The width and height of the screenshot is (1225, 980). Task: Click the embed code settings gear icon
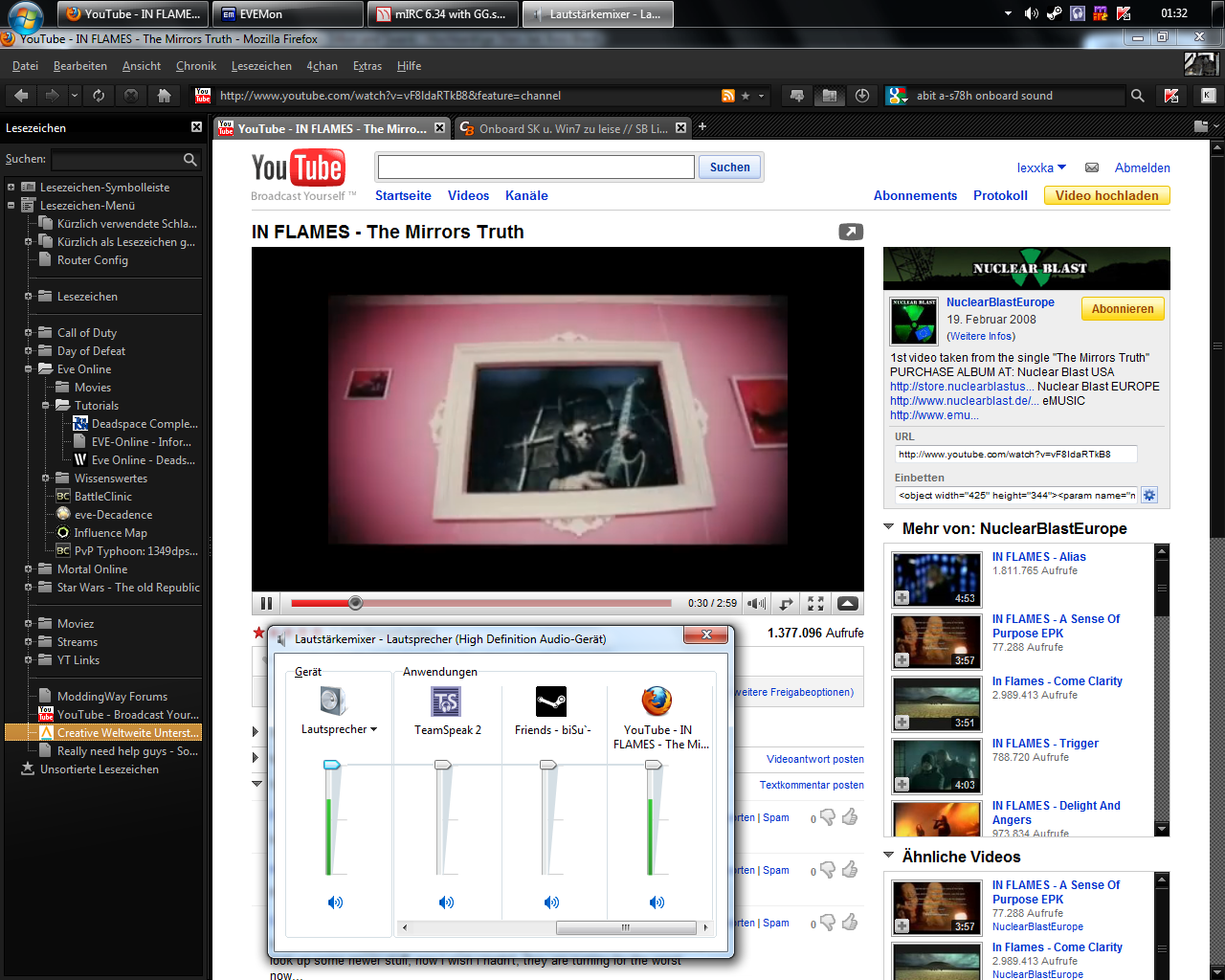1149,495
